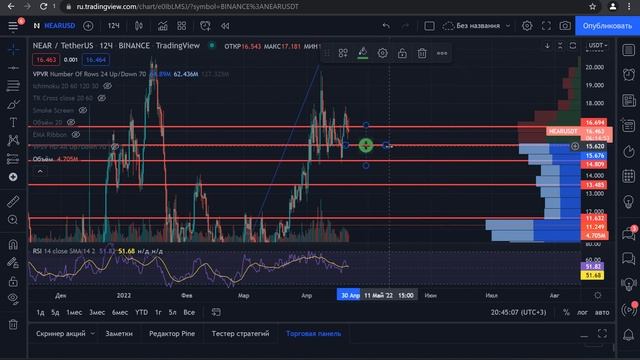Open the main hamburger menu
Screen dimensions: 640x360
(13, 26)
